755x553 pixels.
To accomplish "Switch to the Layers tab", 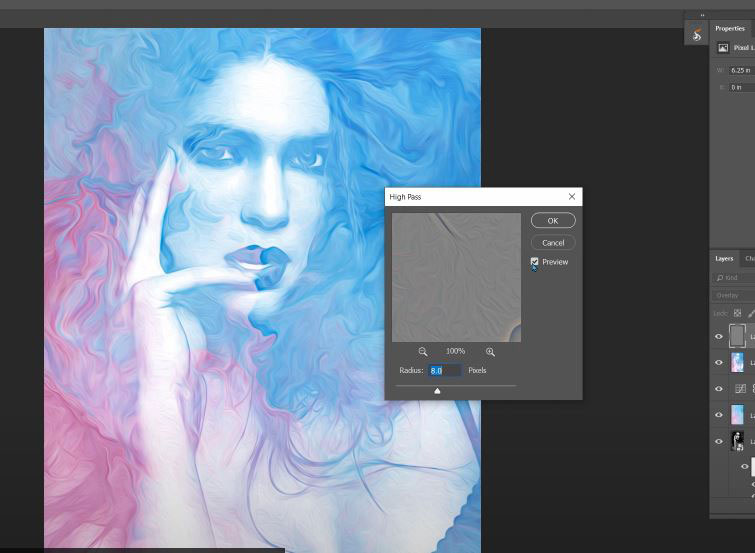I will click(x=725, y=258).
